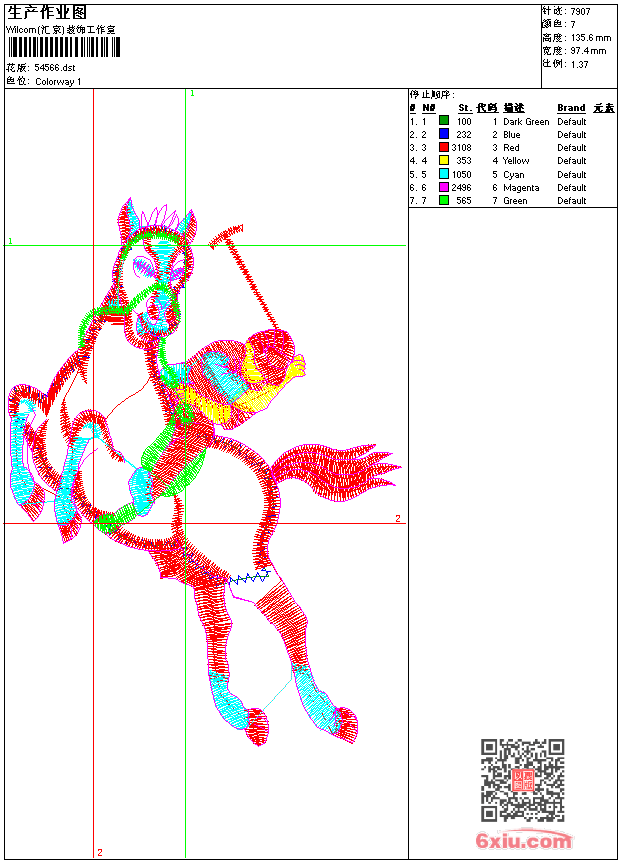Screen dimensions: 620x860
Task: Click the horse embroidery design preview
Action: (205, 471)
